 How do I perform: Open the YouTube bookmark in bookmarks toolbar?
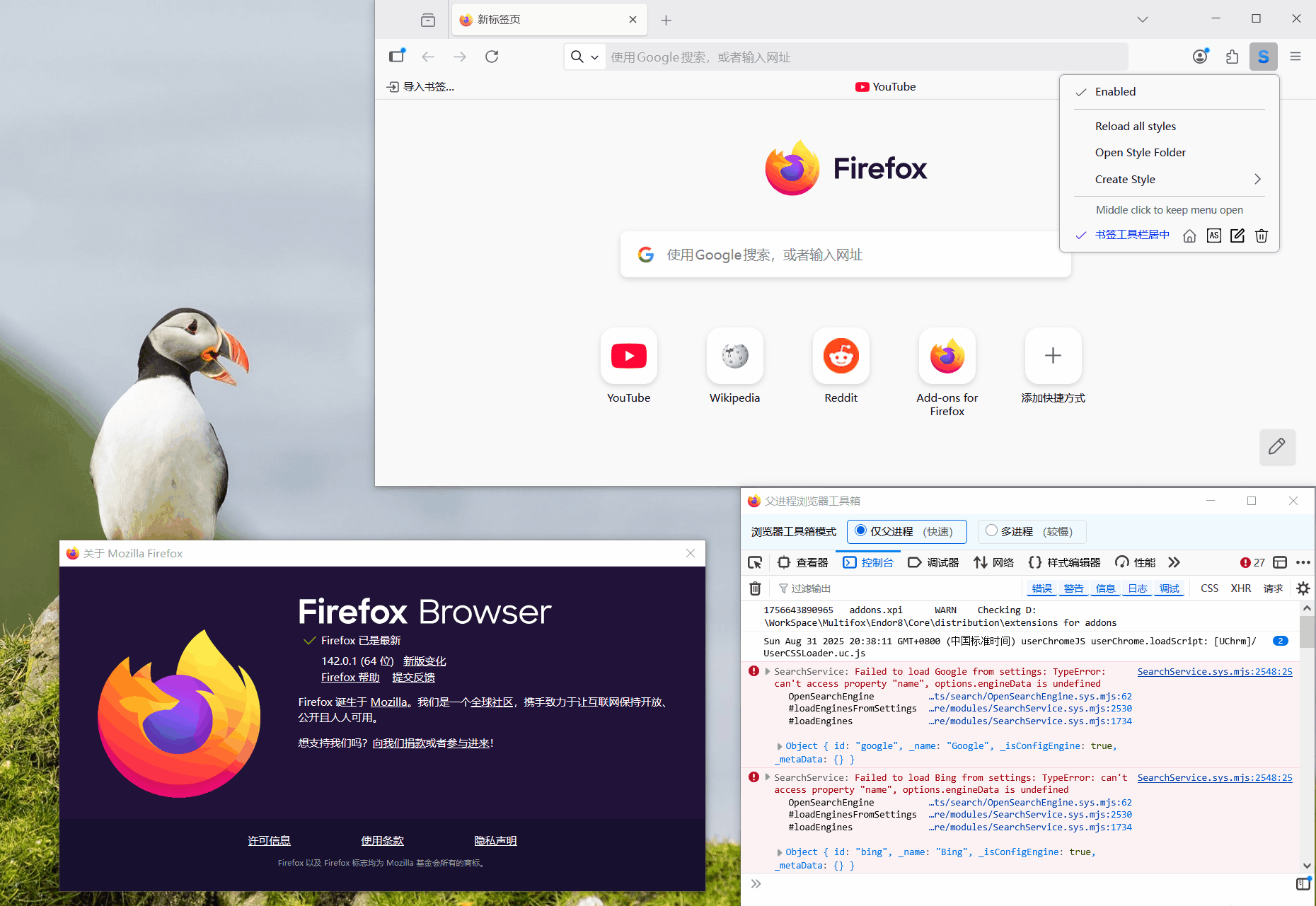(x=885, y=87)
